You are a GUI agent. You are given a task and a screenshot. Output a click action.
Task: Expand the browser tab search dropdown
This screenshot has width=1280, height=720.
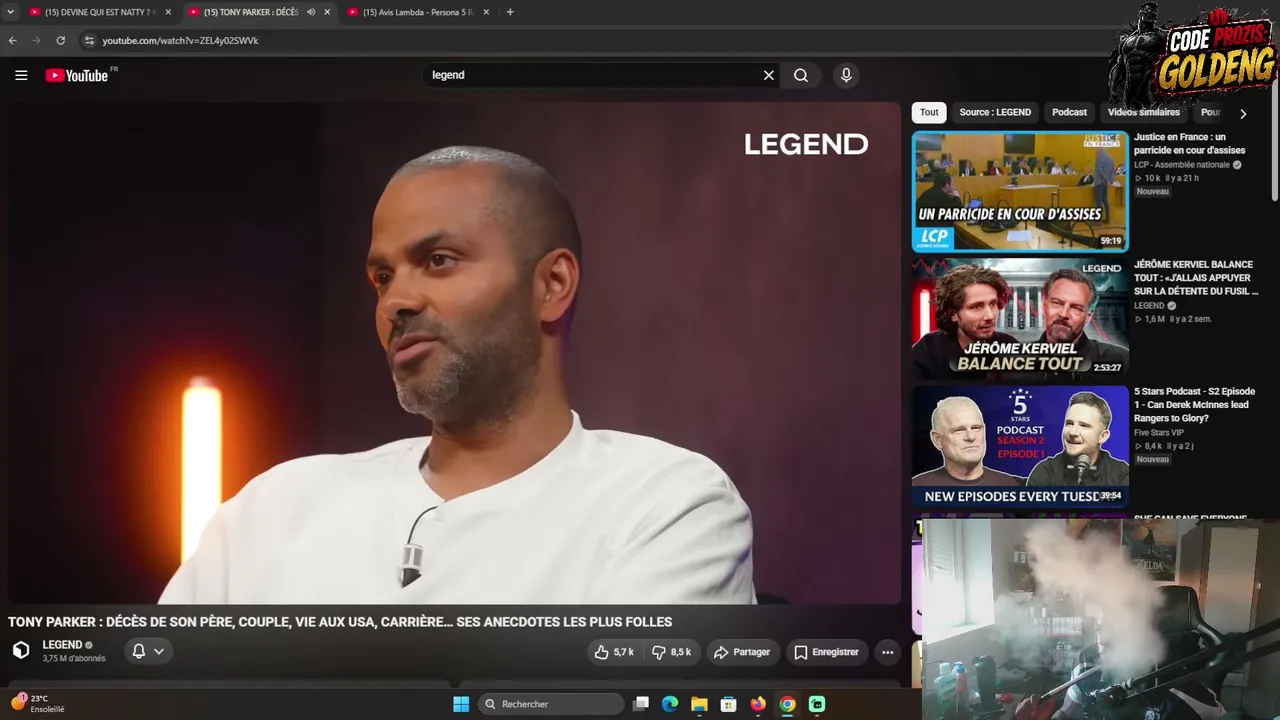[10, 12]
